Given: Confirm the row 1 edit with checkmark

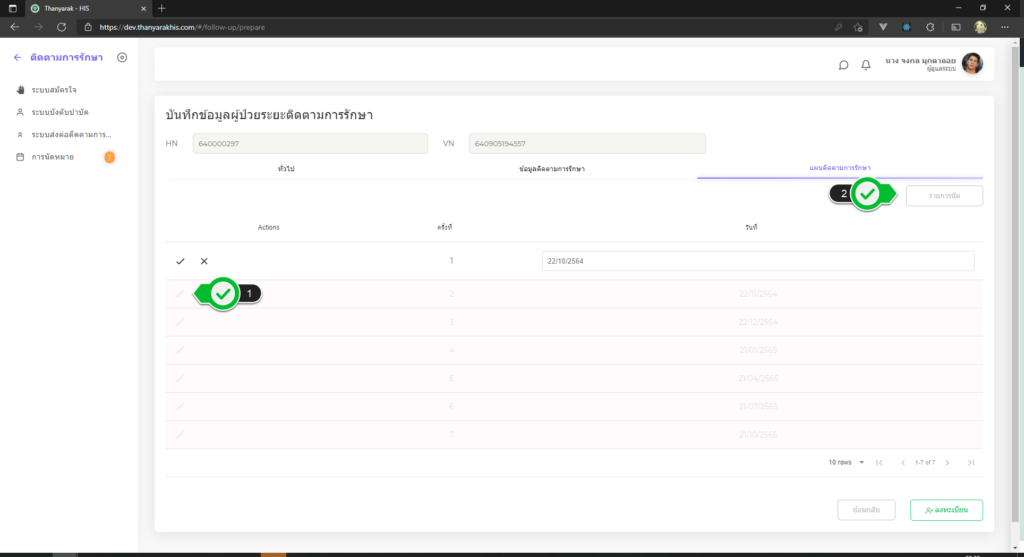Looking at the screenshot, I should (180, 261).
